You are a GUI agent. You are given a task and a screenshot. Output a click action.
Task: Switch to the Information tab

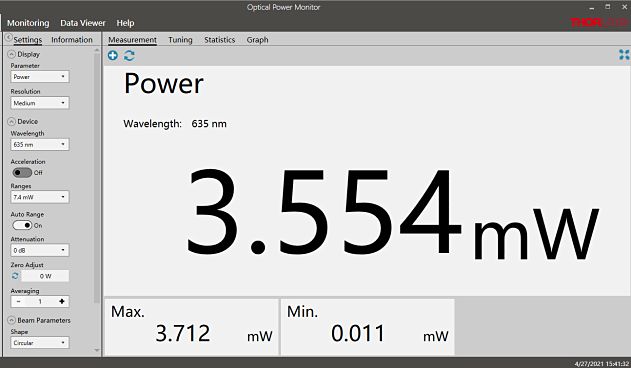click(x=72, y=40)
